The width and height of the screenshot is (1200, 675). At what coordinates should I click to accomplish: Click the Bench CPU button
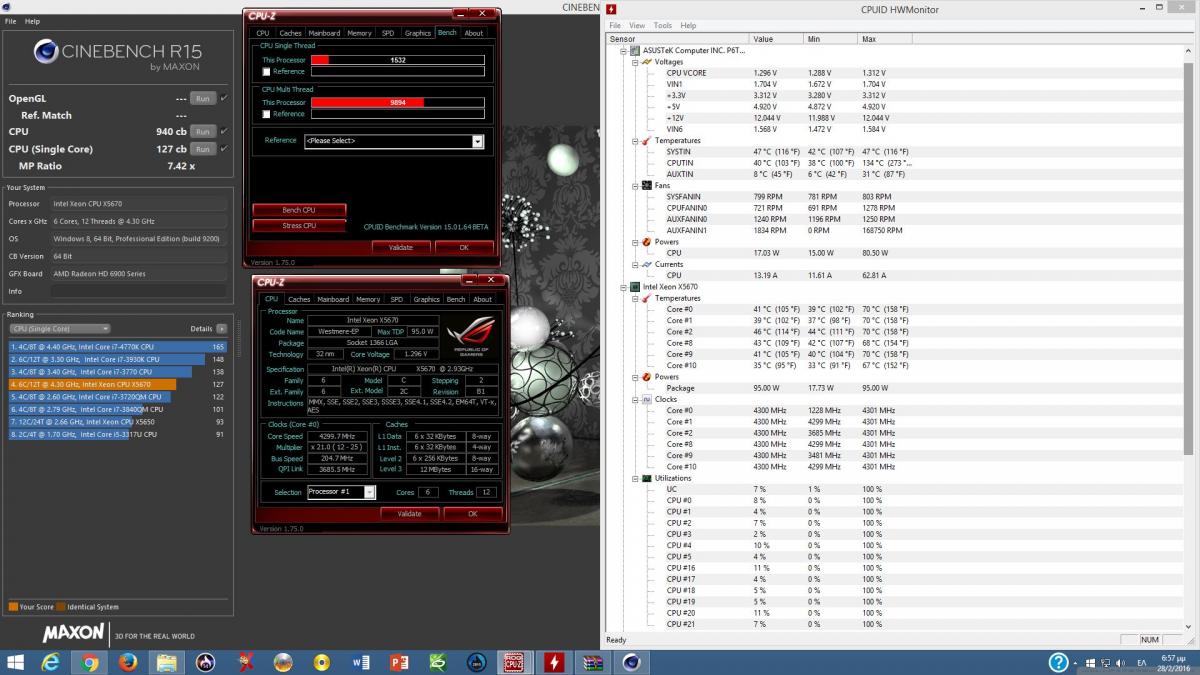(299, 210)
